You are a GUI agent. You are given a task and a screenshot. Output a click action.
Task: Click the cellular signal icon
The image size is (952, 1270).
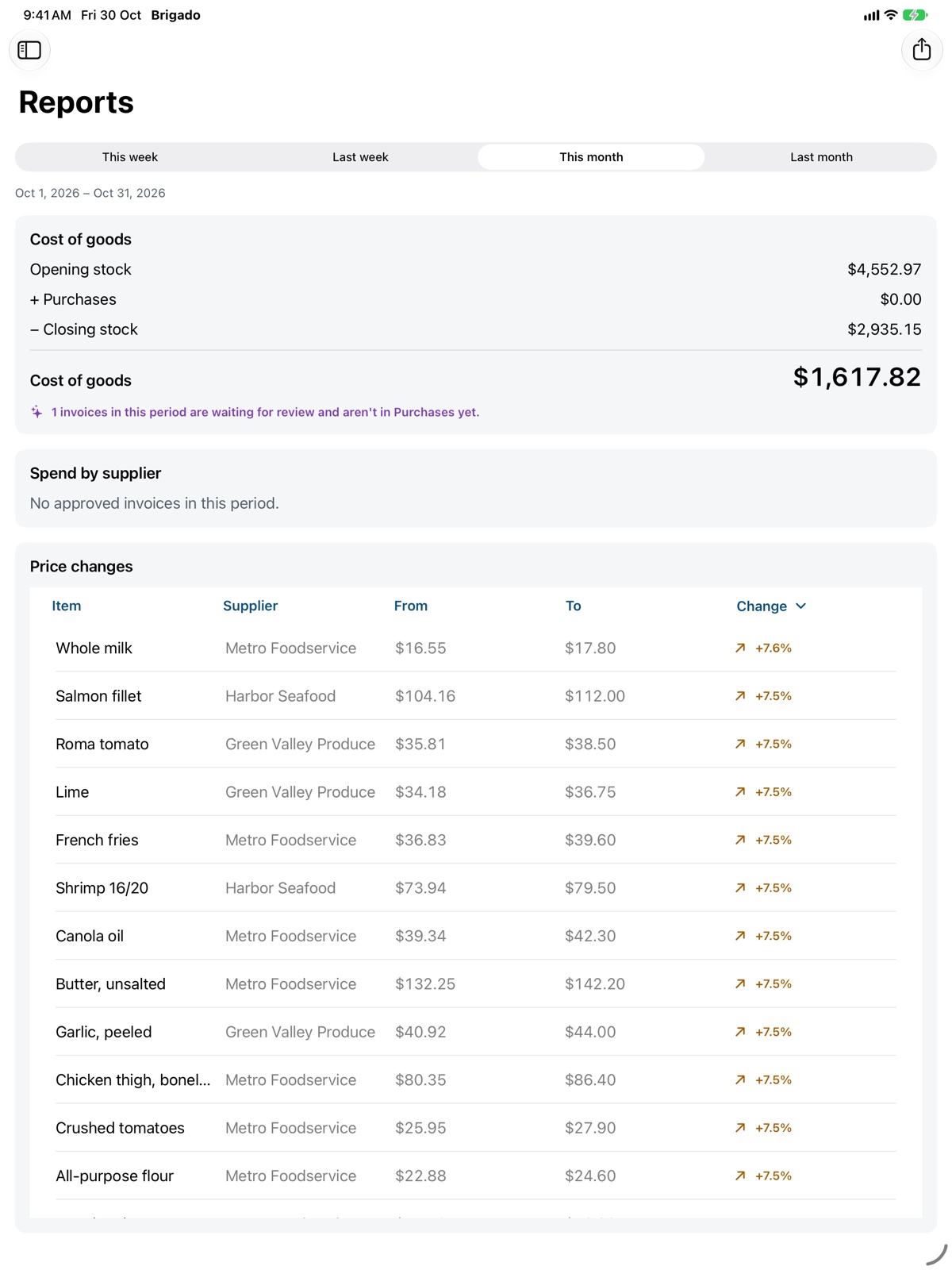click(x=871, y=15)
